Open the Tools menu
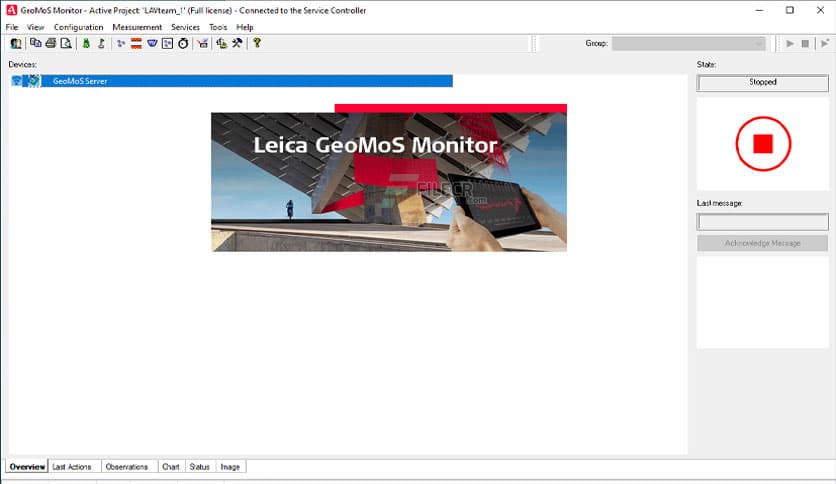The image size is (836, 484). coord(218,27)
